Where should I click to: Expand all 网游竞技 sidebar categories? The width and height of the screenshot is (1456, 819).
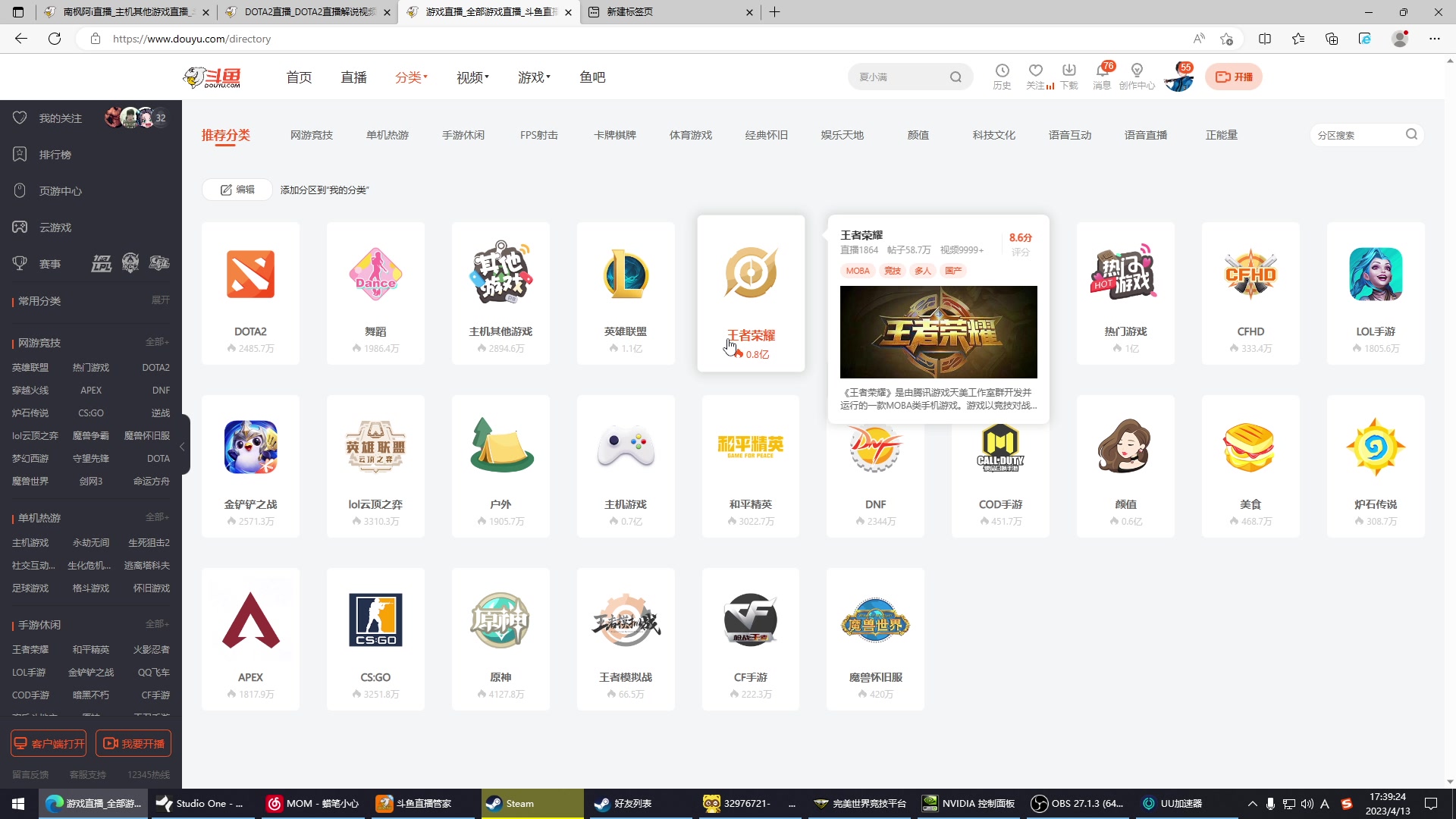click(x=158, y=342)
